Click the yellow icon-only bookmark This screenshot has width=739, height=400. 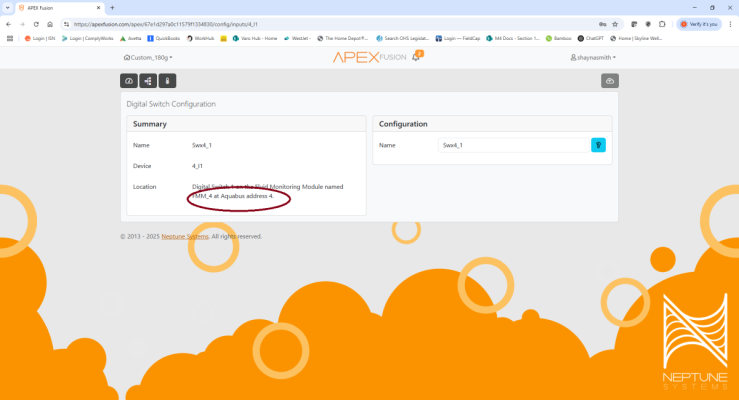[x=223, y=39]
